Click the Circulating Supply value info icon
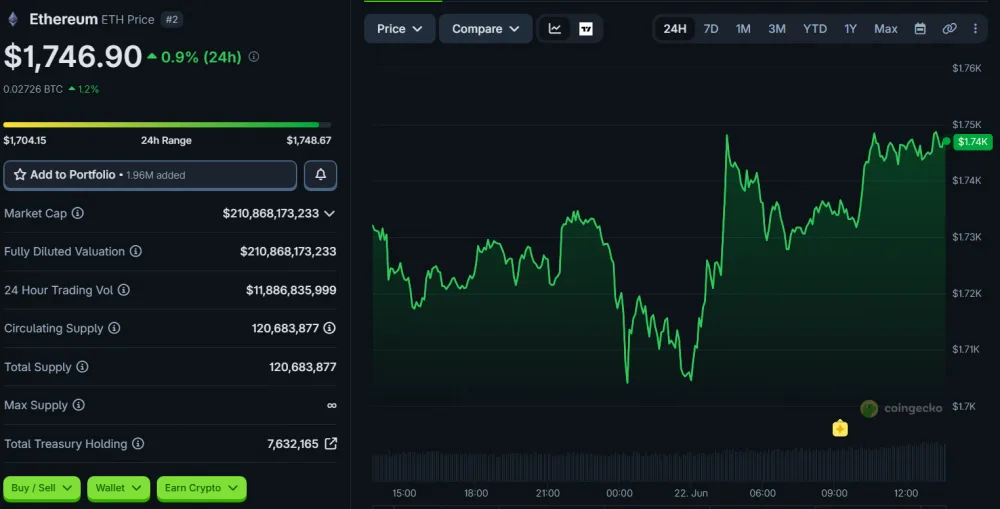Image resolution: width=1000 pixels, height=509 pixels. click(x=329, y=328)
